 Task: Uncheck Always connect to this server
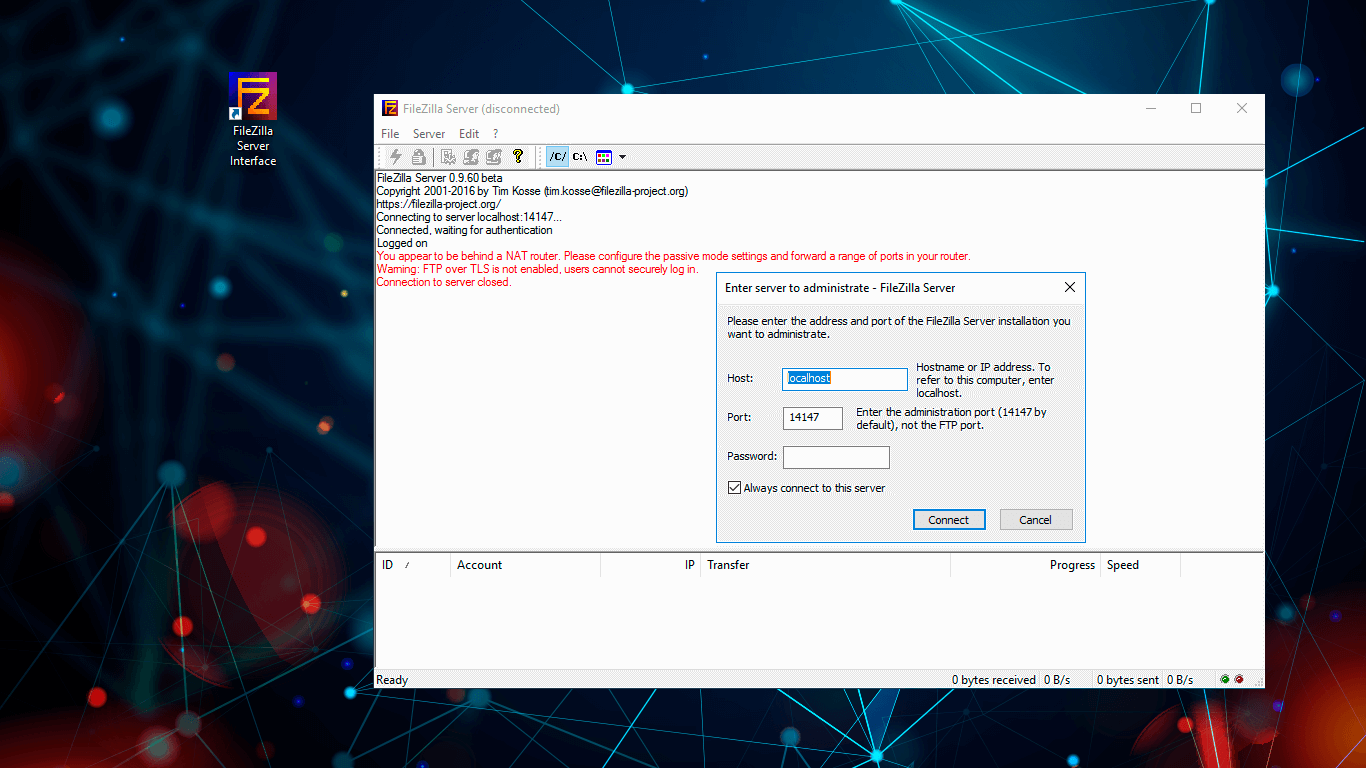735,487
